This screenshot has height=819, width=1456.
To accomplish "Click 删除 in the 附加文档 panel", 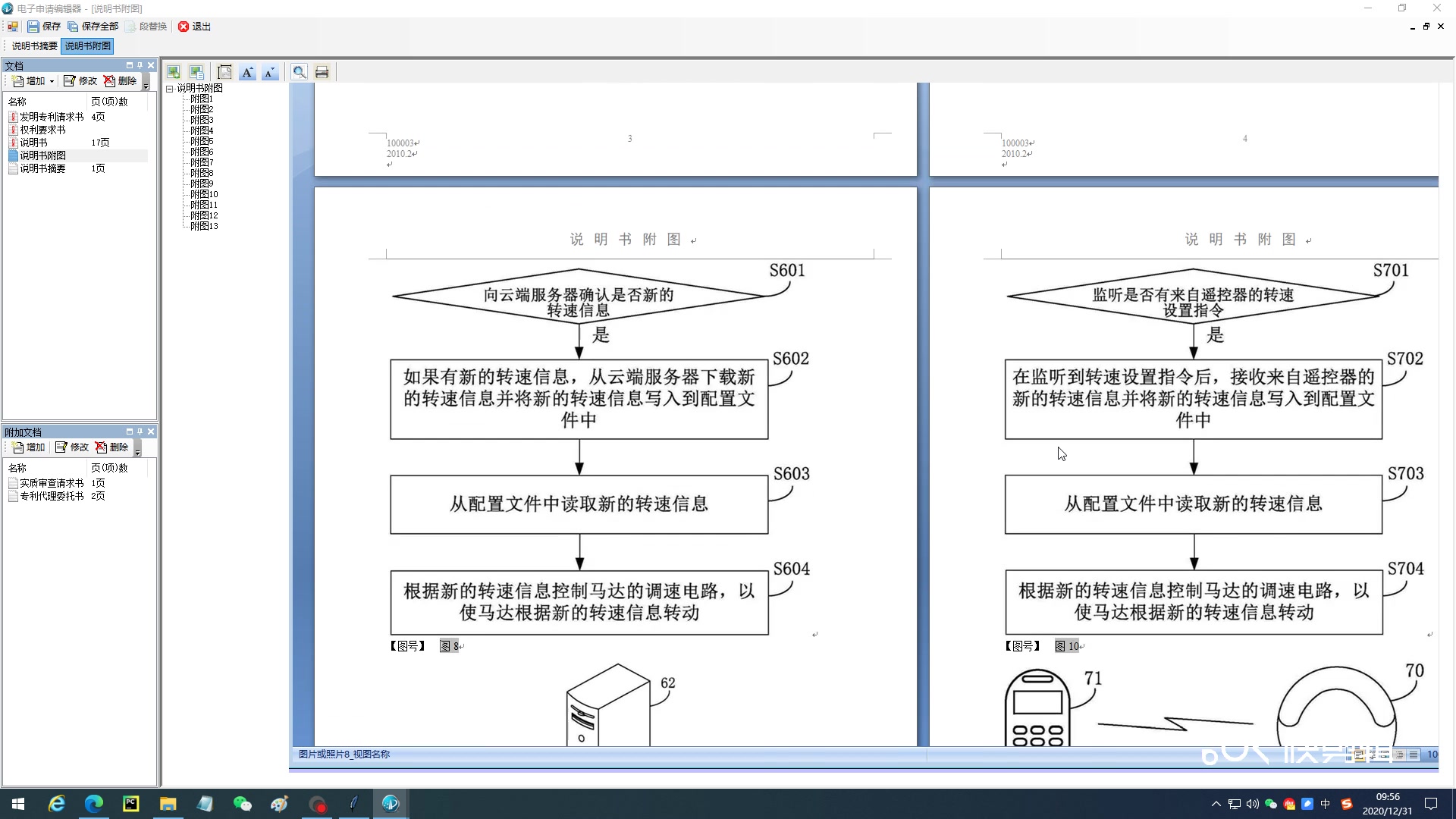I will point(111,447).
